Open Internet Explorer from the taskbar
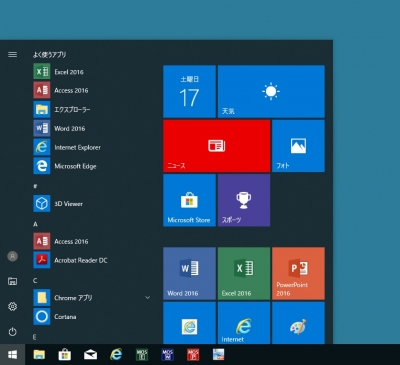This screenshot has width=400, height=365. pos(116,355)
